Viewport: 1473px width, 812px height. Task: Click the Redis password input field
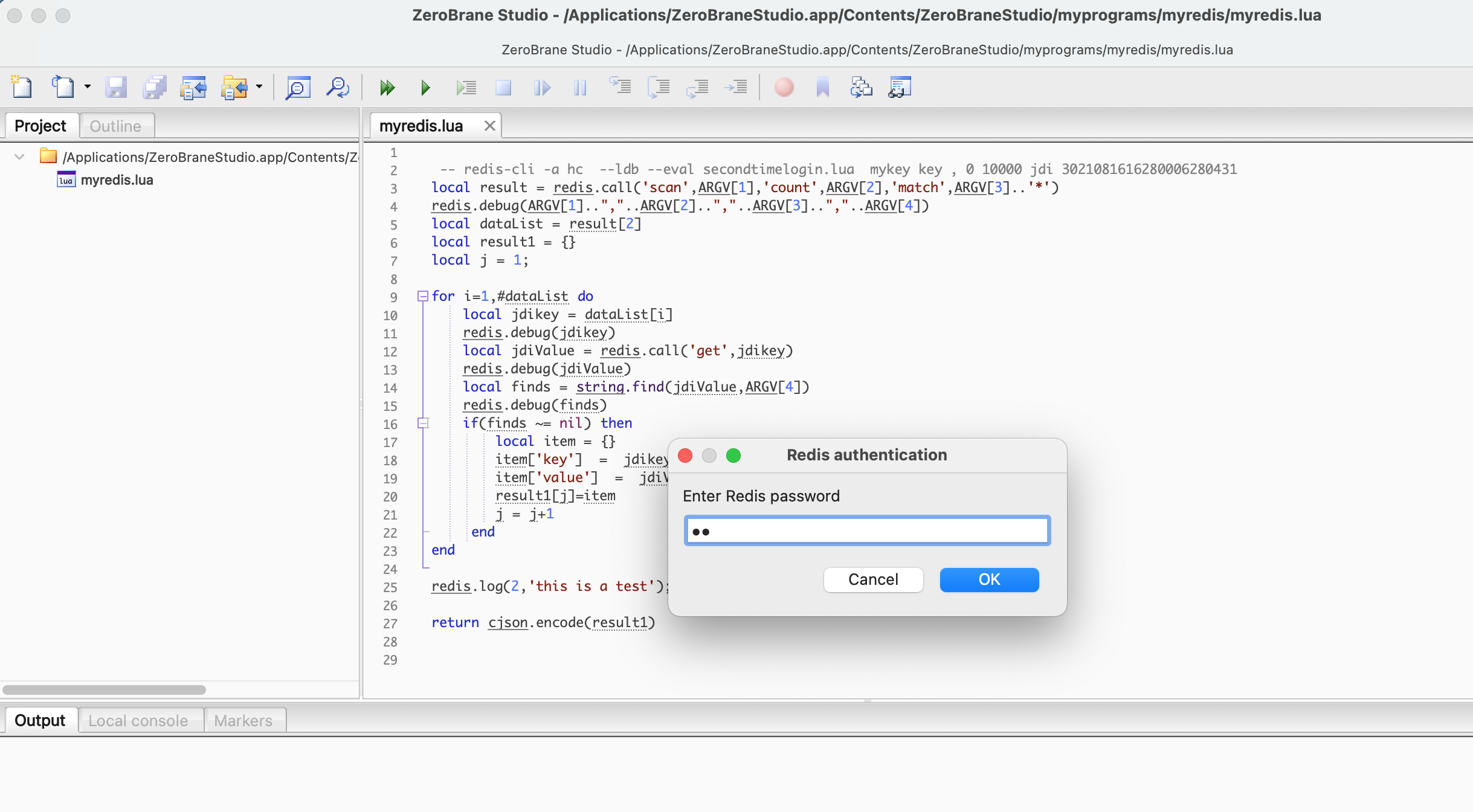coord(867,530)
